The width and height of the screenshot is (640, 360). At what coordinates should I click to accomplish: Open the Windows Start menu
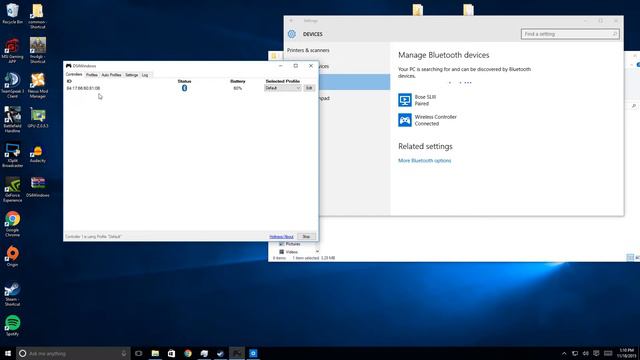pos(8,353)
